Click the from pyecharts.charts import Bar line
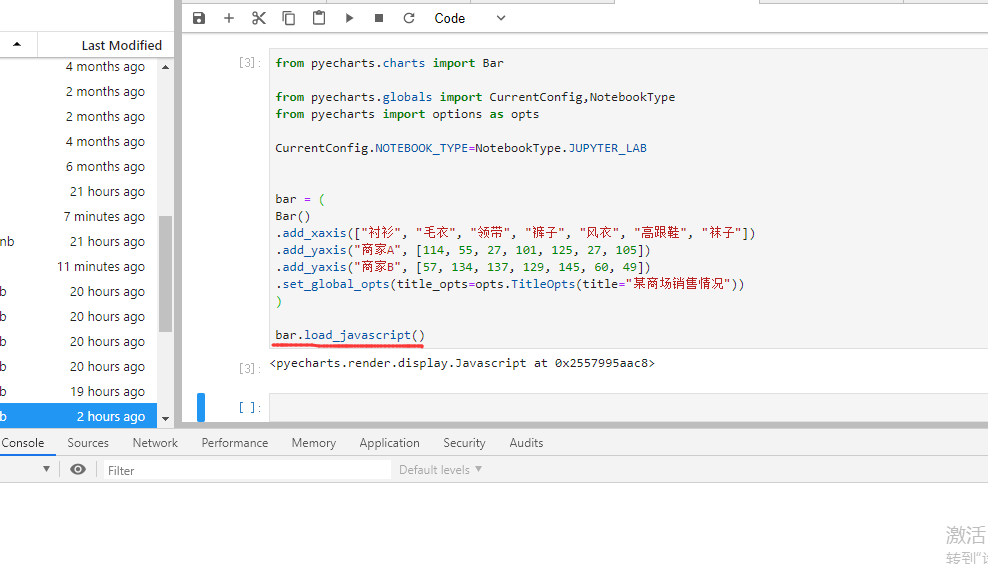 click(389, 63)
